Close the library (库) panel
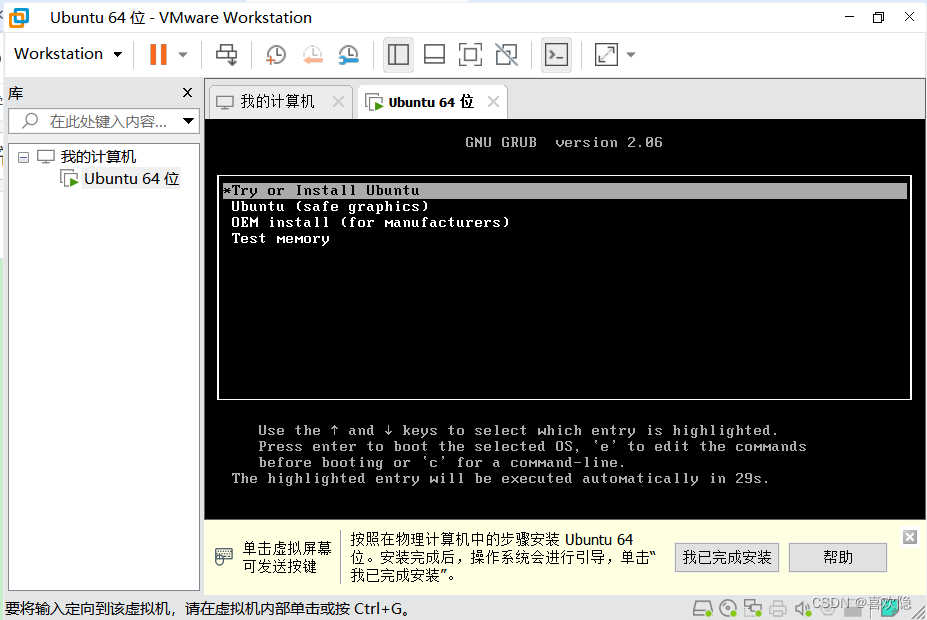This screenshot has width=927, height=620. (x=187, y=93)
